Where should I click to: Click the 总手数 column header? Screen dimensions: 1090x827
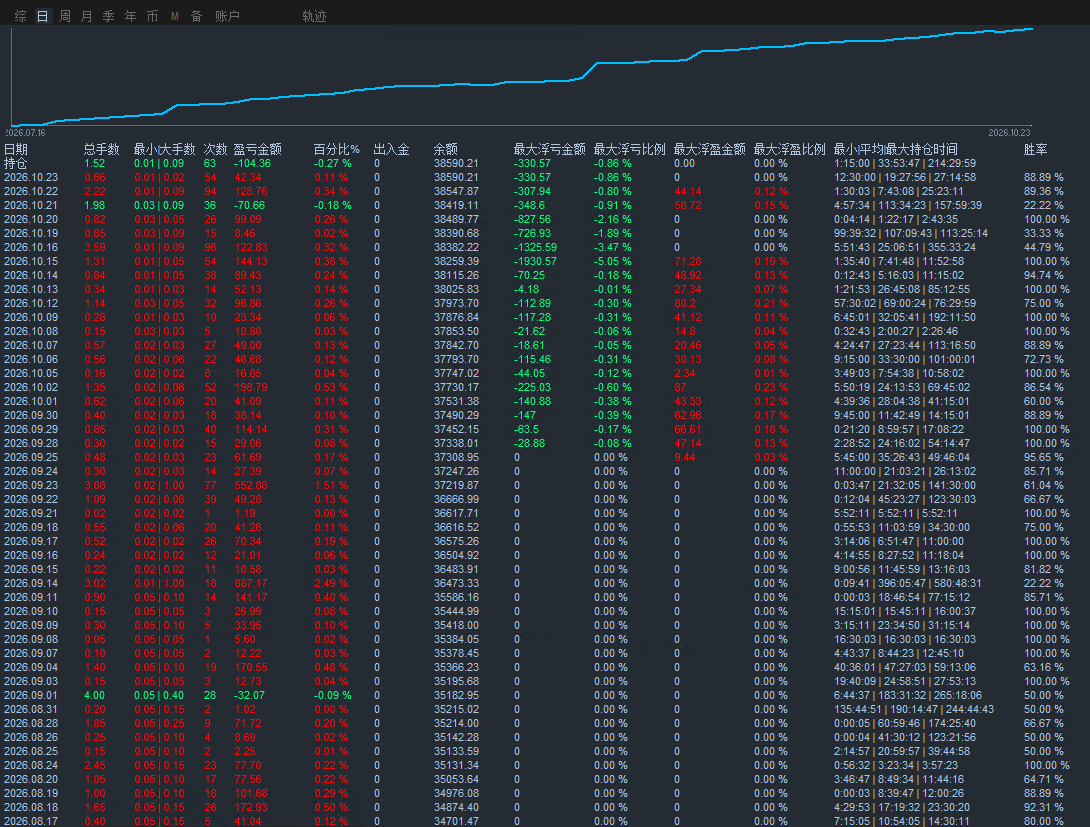coord(101,149)
